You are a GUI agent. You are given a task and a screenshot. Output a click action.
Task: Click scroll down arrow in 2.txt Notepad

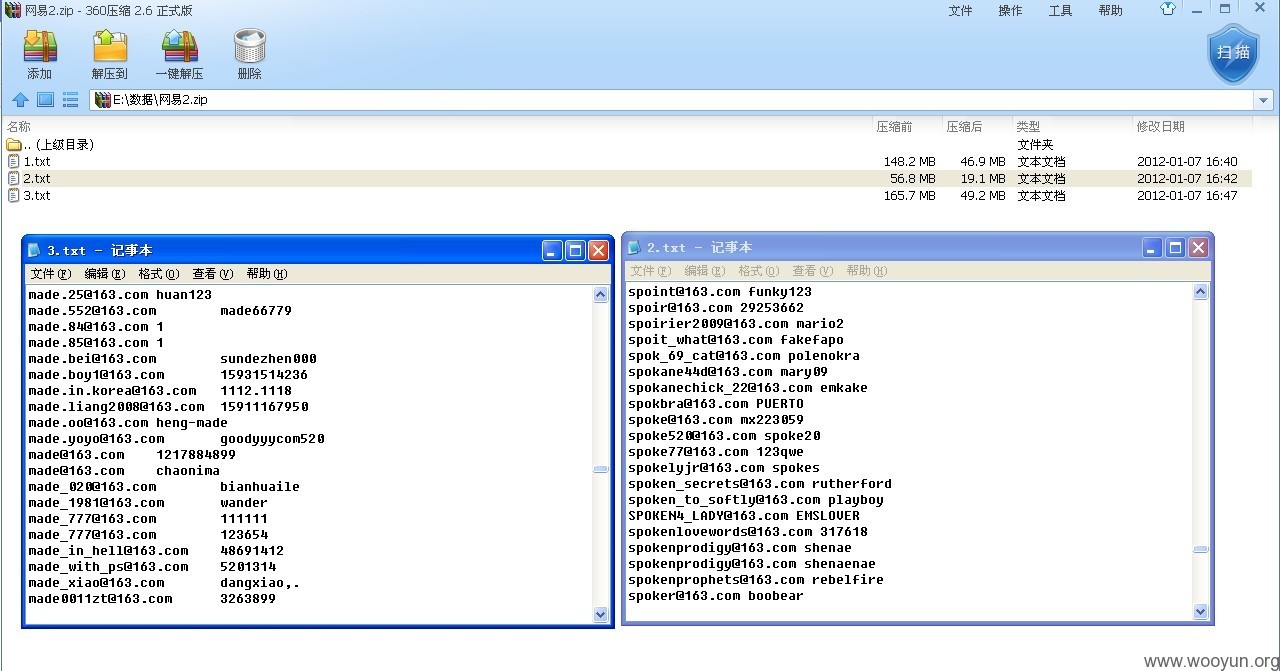click(x=1200, y=611)
